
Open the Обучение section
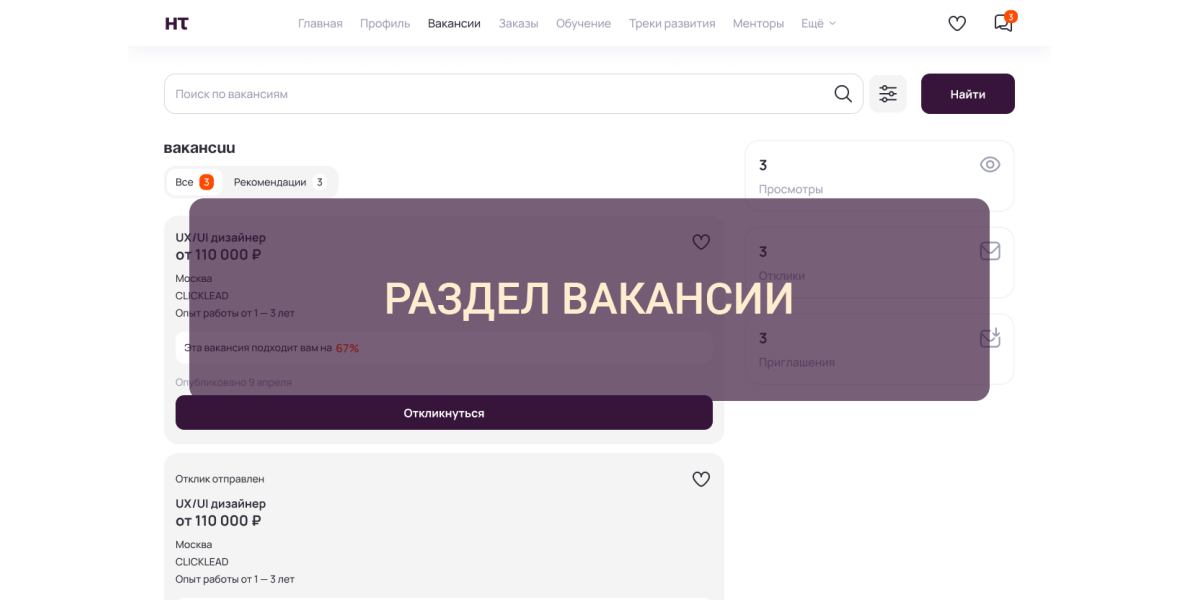583,23
